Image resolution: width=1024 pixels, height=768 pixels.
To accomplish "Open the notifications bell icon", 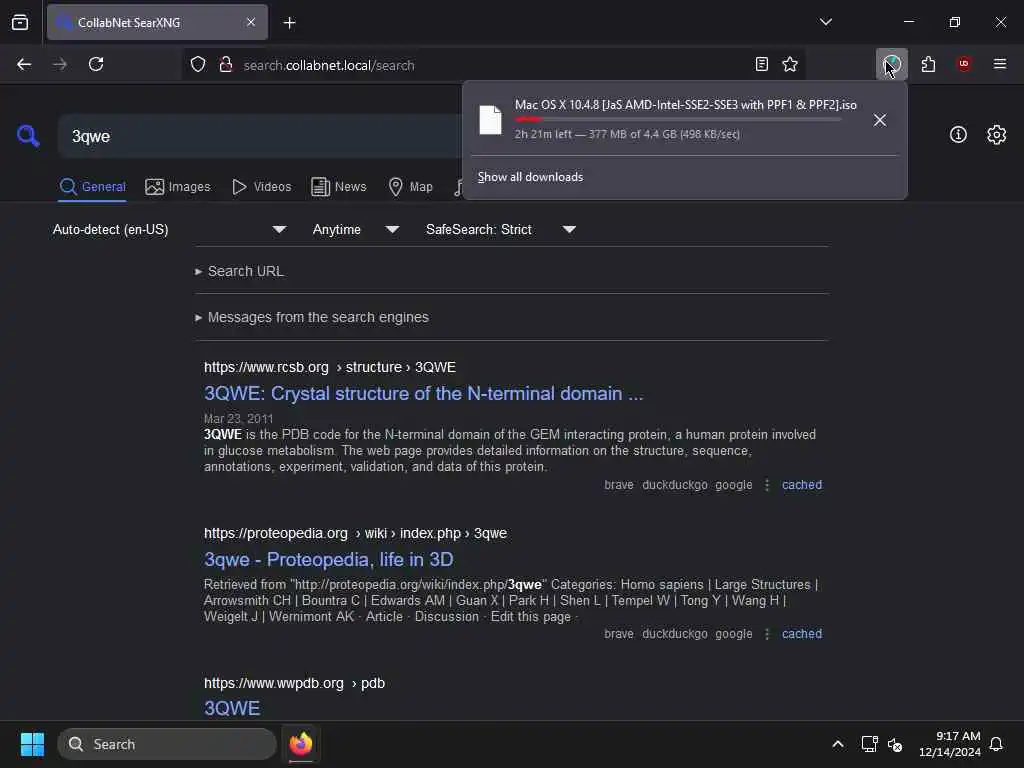I will [x=996, y=744].
